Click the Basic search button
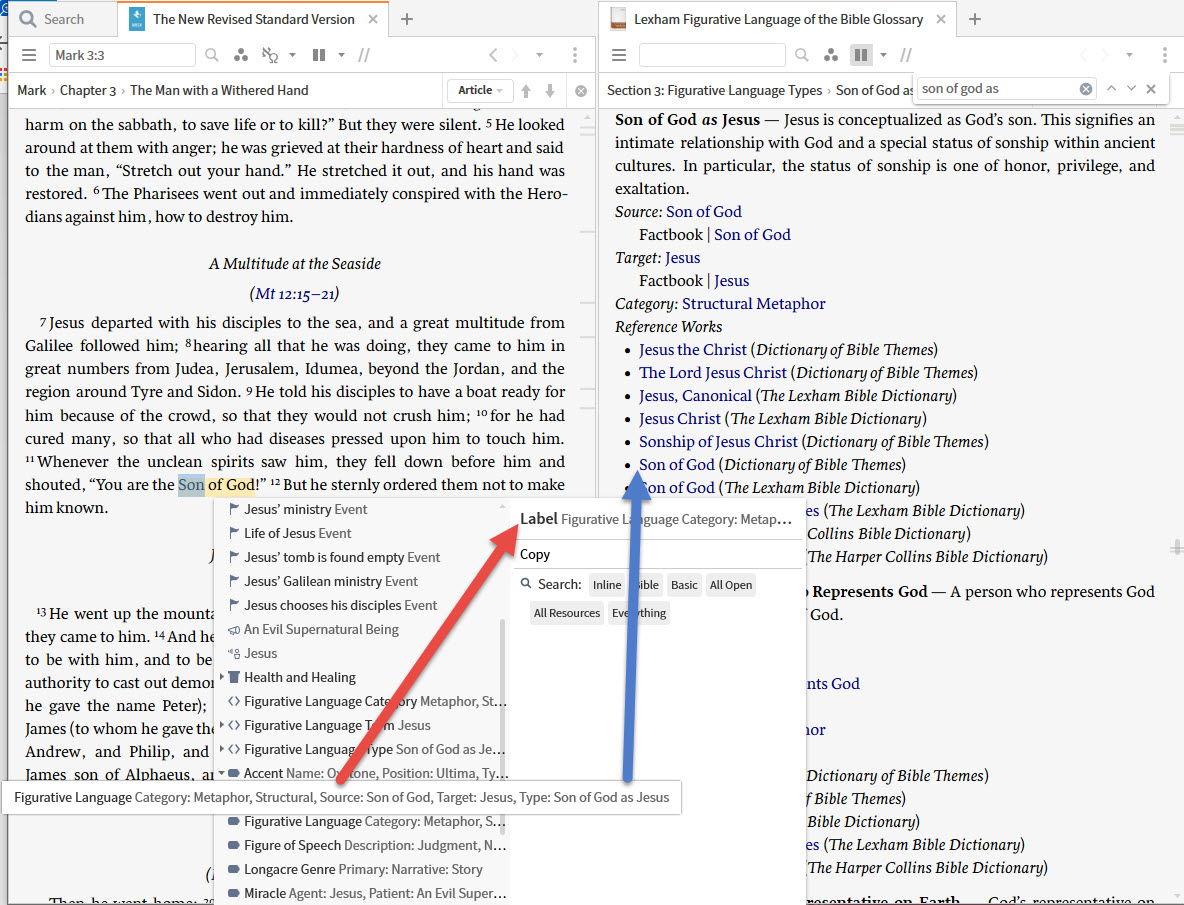The image size is (1184, 905). [684, 585]
